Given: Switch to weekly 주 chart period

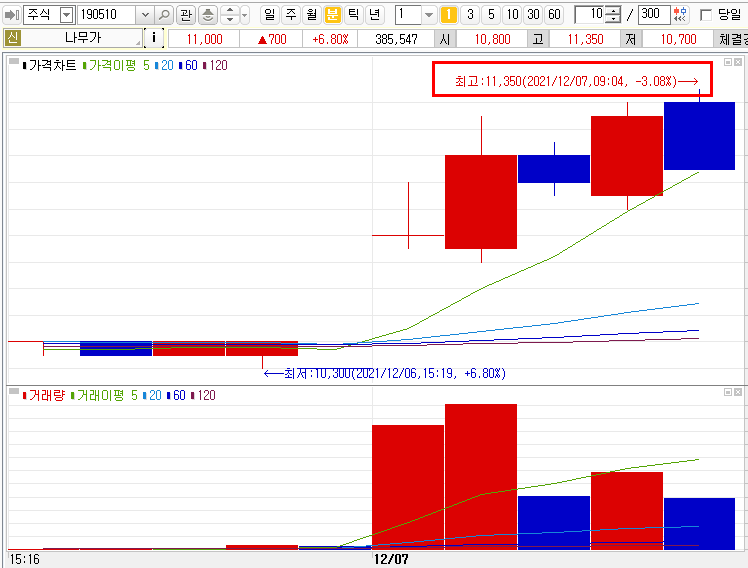Looking at the screenshot, I should 291,15.
